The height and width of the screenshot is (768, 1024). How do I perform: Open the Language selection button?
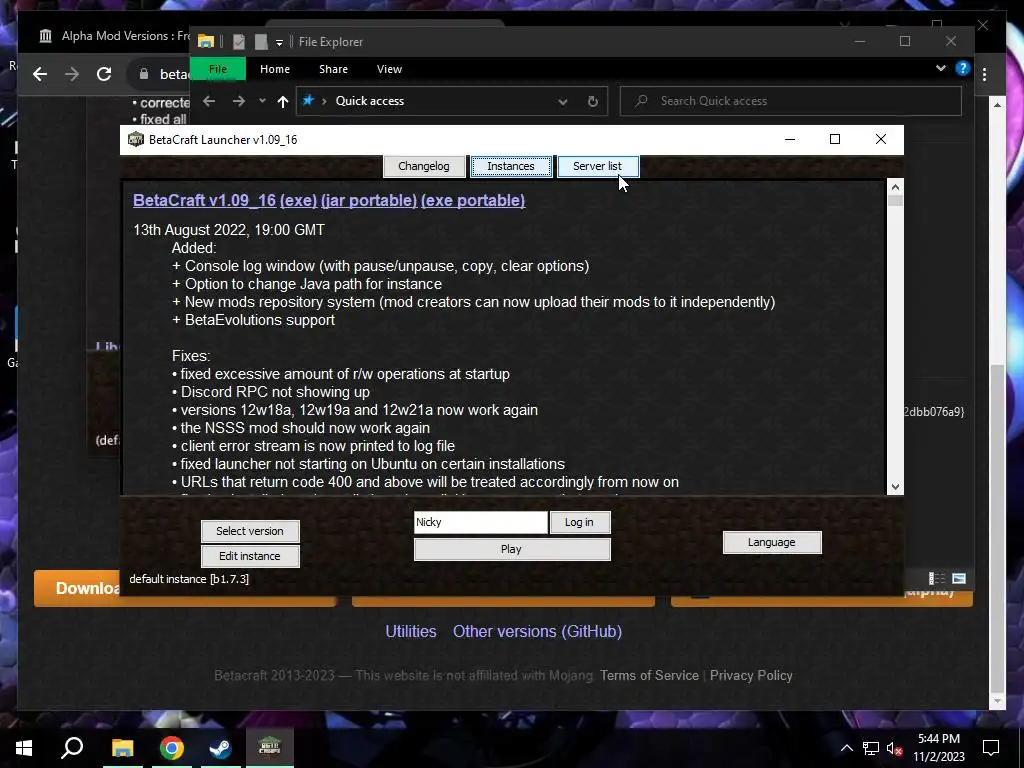coord(772,542)
